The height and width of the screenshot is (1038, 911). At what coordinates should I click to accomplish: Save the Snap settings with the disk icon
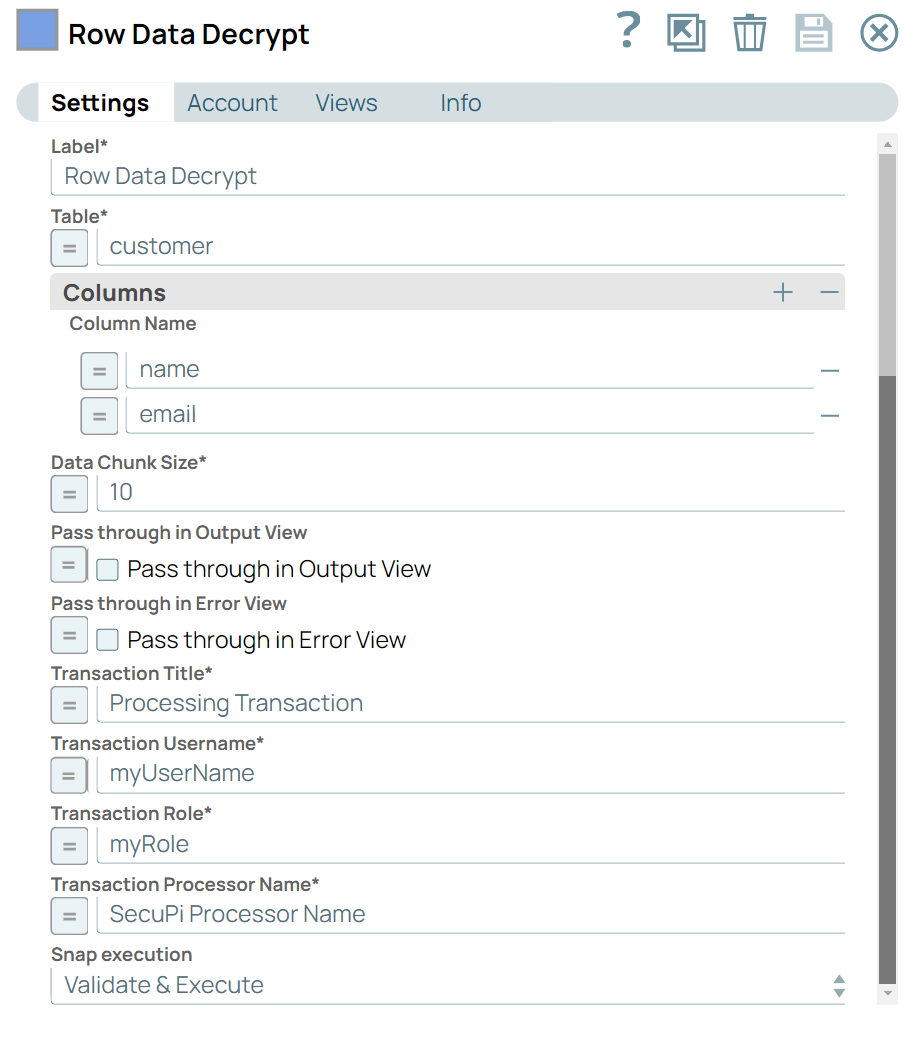814,32
